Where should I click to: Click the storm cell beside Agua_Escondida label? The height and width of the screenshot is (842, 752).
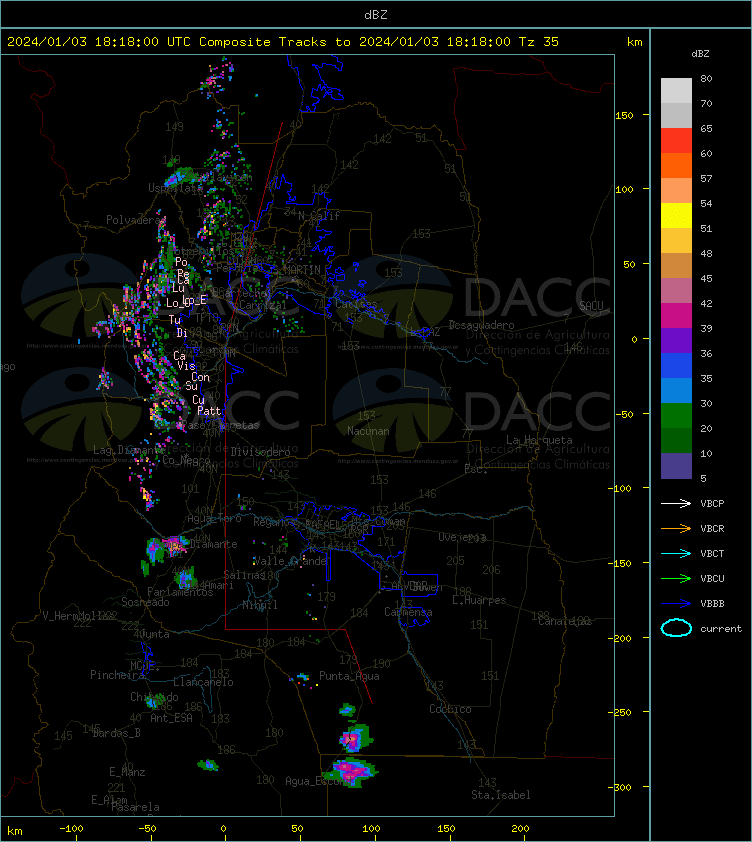coord(353,772)
